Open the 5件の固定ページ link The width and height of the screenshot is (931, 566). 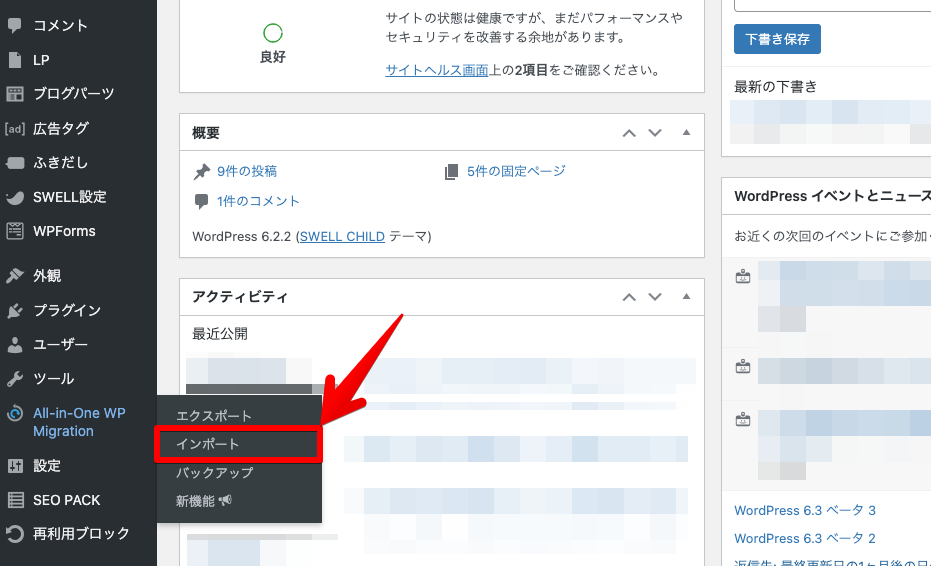tap(516, 172)
